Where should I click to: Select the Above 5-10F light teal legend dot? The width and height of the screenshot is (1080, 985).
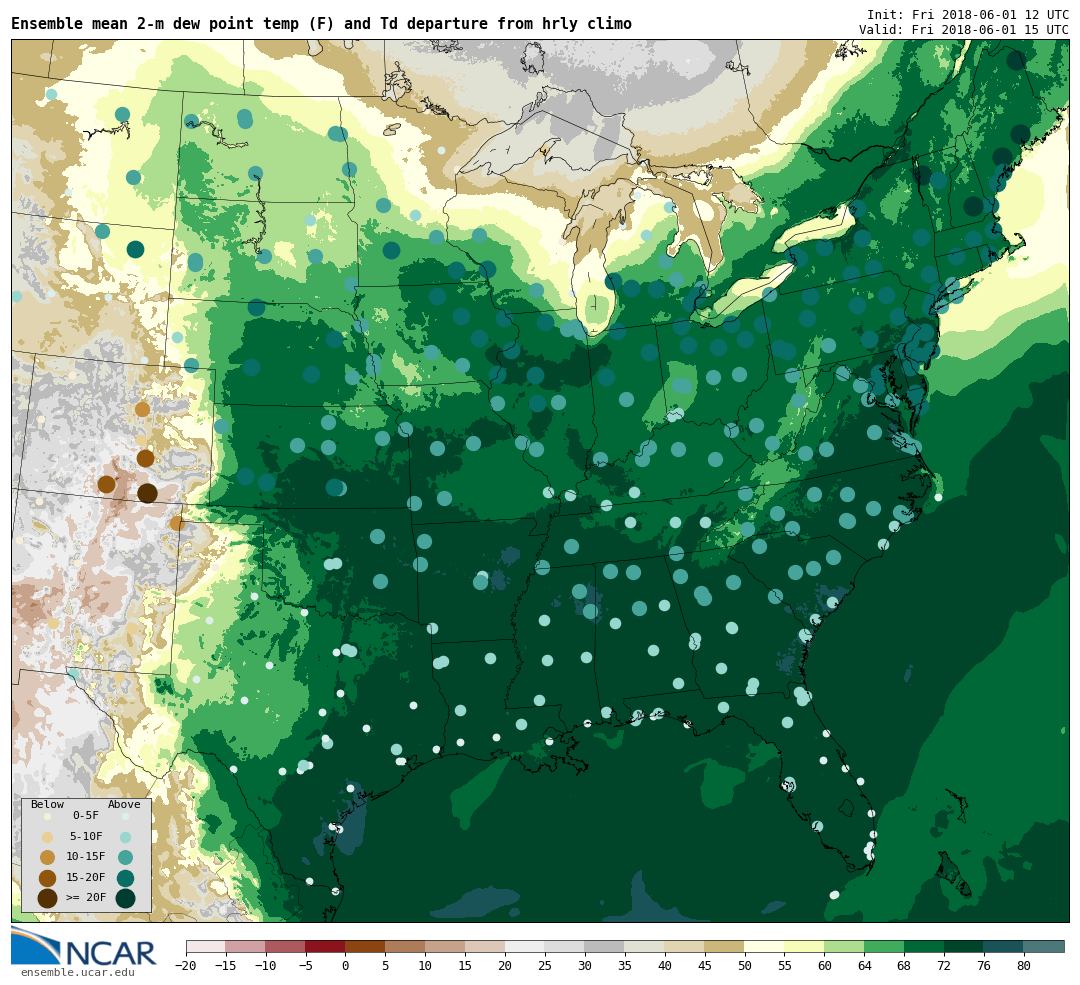click(x=125, y=837)
